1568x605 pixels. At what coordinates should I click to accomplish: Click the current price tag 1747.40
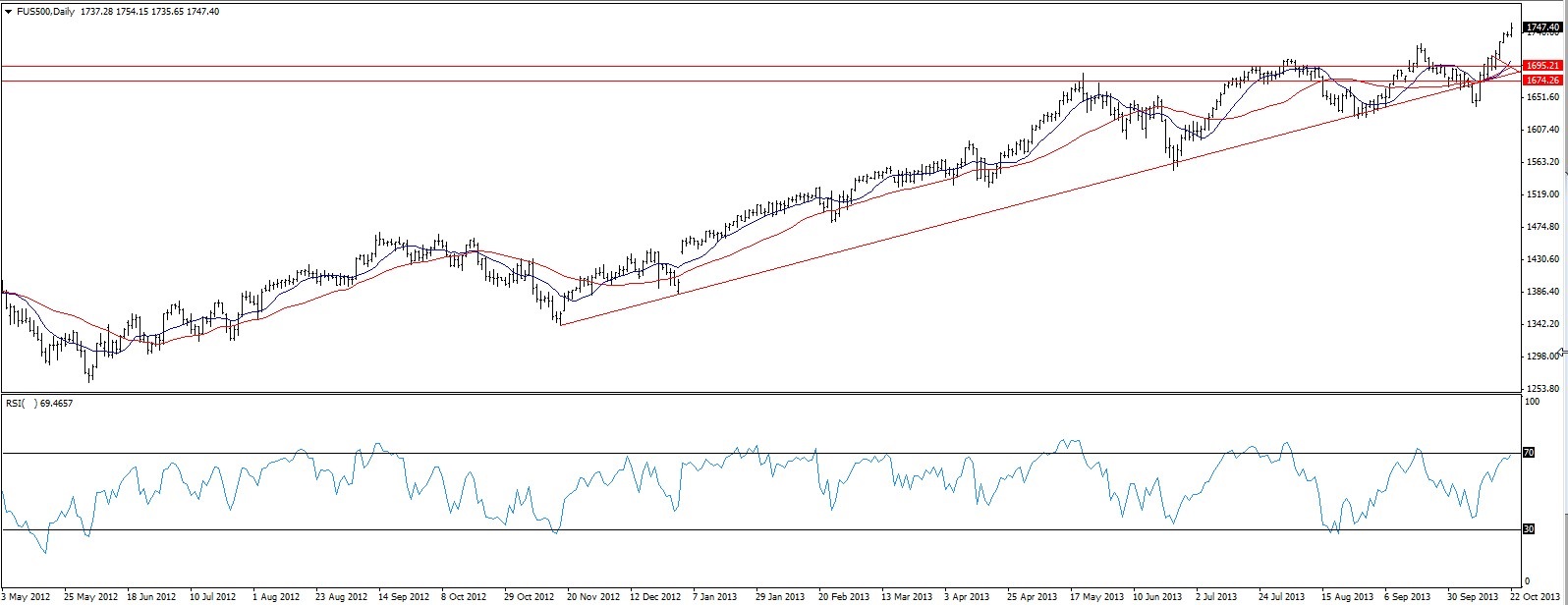[x=1540, y=27]
